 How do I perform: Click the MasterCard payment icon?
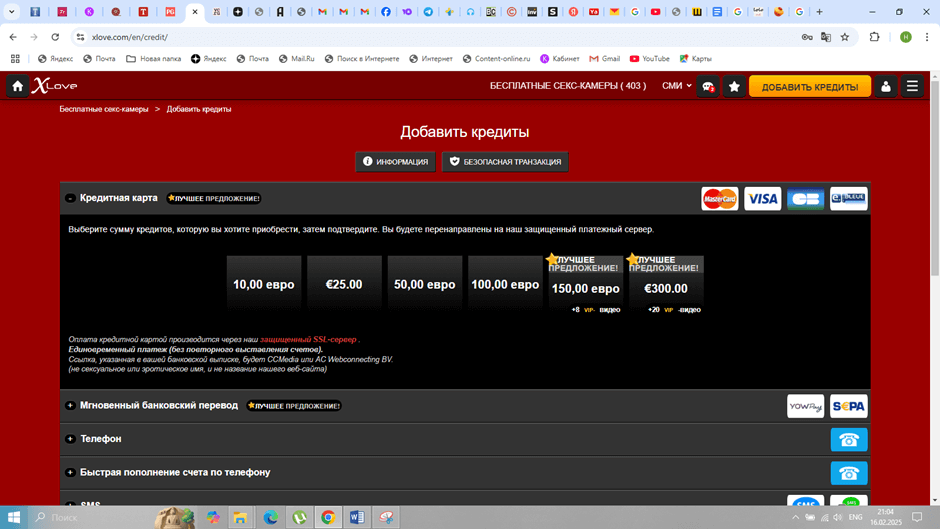point(719,199)
